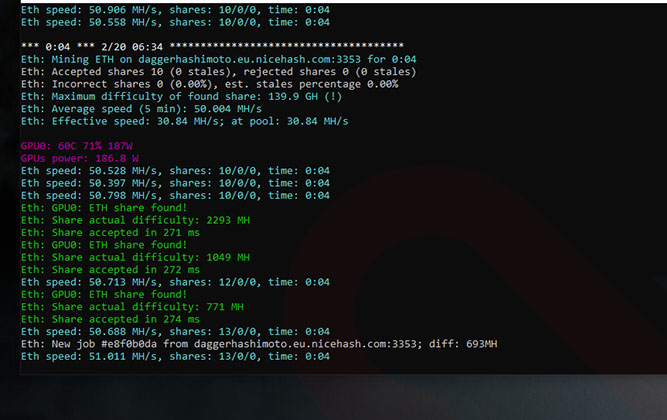Image resolution: width=667 pixels, height=420 pixels.
Task: Click the line 'Eth speed: 51.011 MH/s'
Action: pos(175,356)
